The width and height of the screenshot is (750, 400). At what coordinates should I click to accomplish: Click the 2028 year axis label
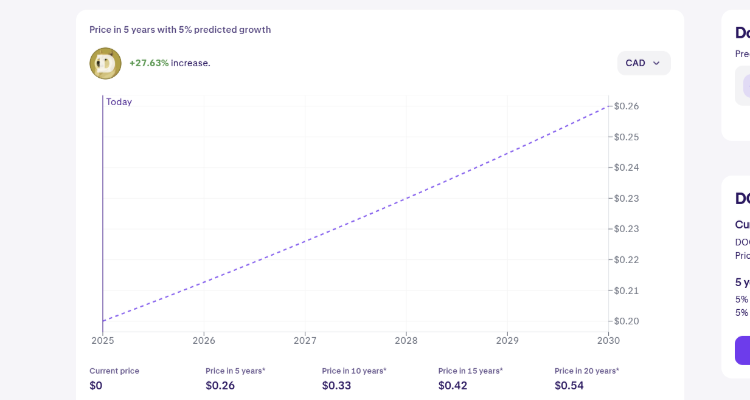click(x=406, y=340)
